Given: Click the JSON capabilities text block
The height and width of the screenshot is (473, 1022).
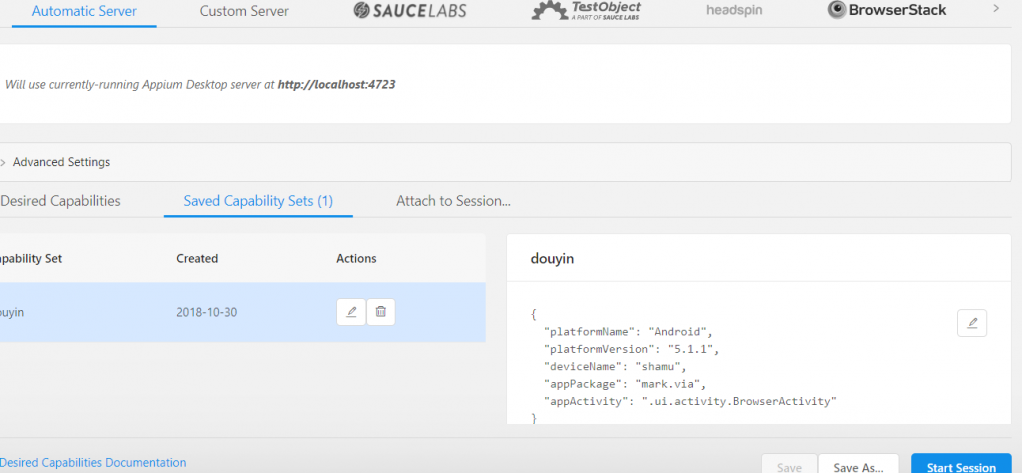Looking at the screenshot, I should (690, 366).
